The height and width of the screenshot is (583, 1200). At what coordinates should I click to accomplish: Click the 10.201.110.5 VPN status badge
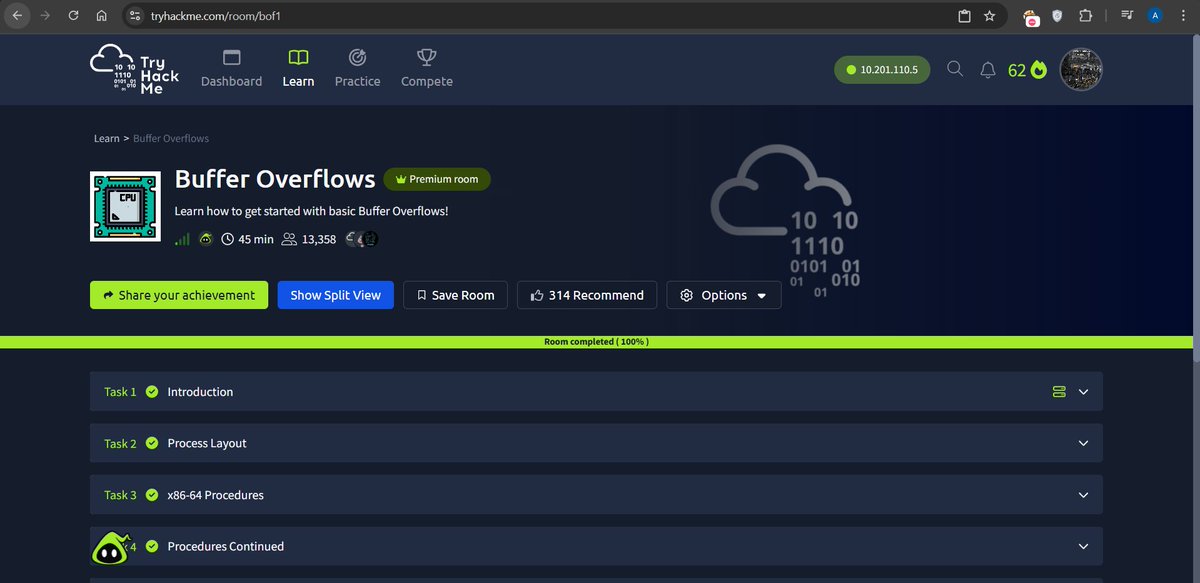(x=882, y=70)
